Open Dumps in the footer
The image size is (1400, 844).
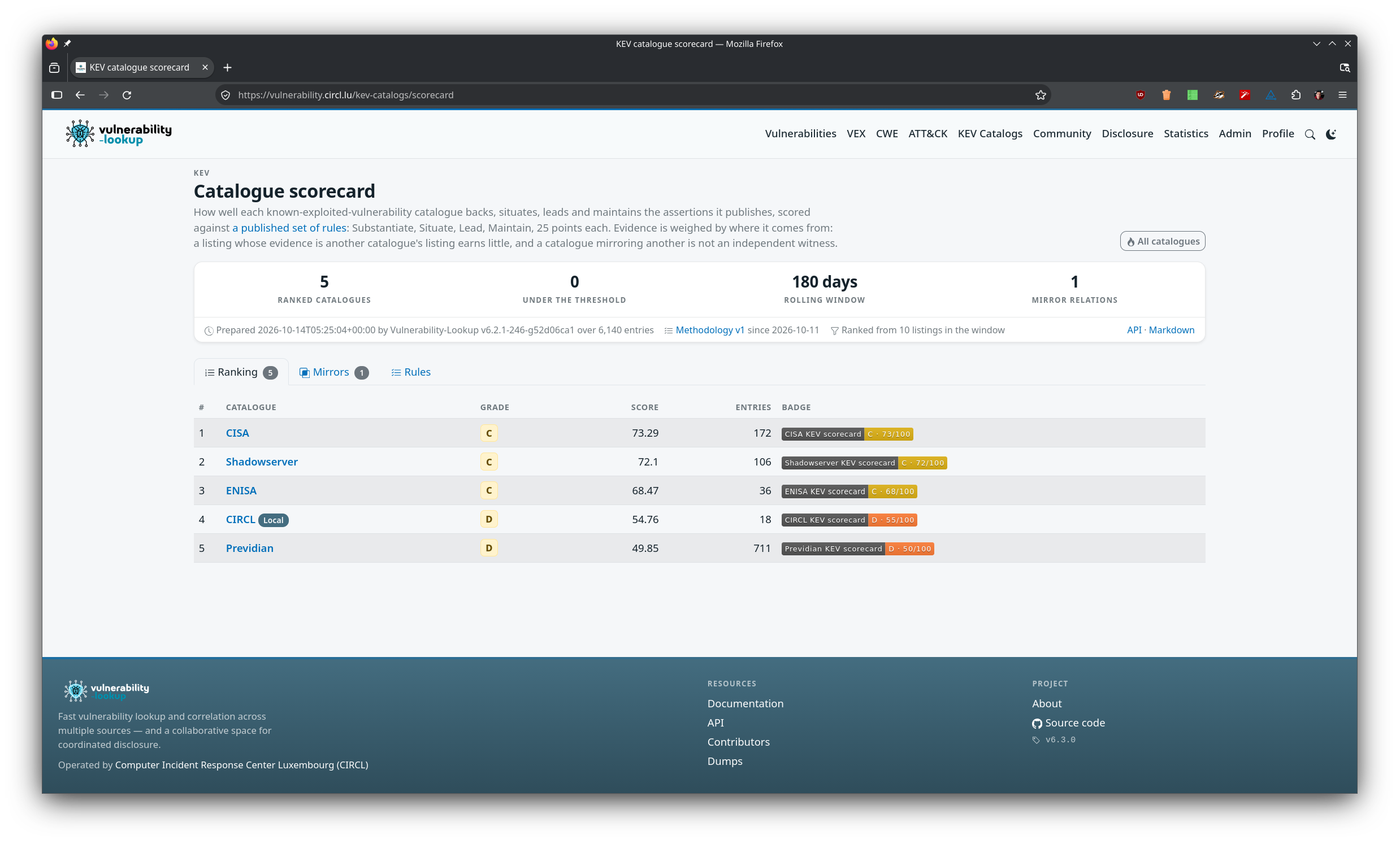click(x=725, y=761)
